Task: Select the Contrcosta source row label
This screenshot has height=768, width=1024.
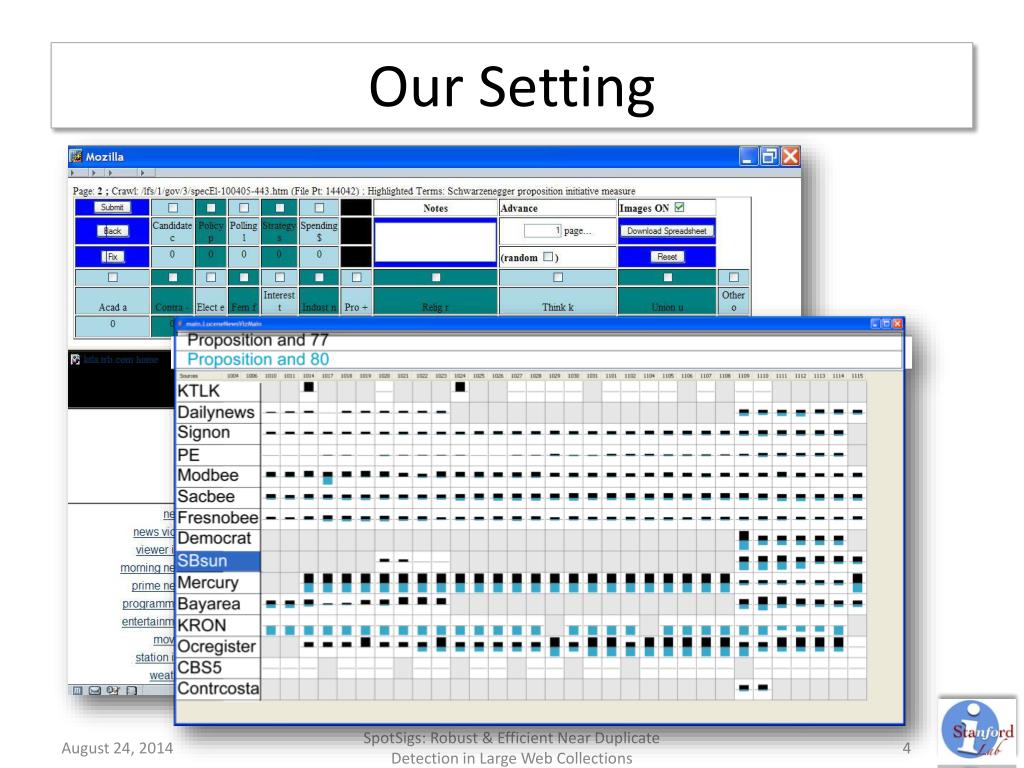Action: 218,689
